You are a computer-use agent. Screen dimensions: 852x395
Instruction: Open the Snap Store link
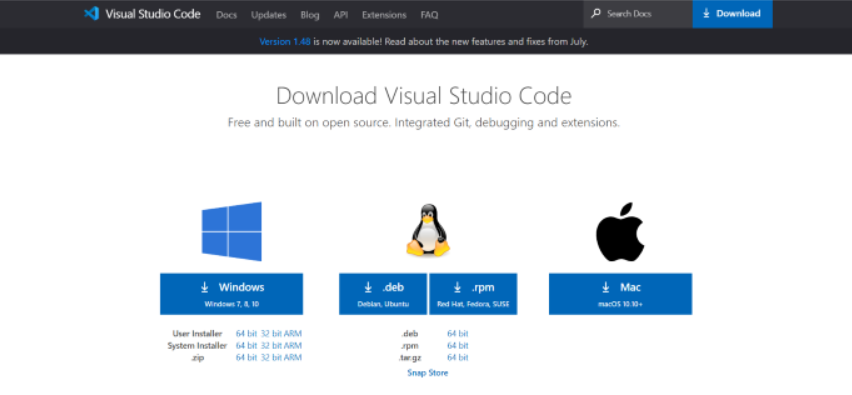point(428,373)
